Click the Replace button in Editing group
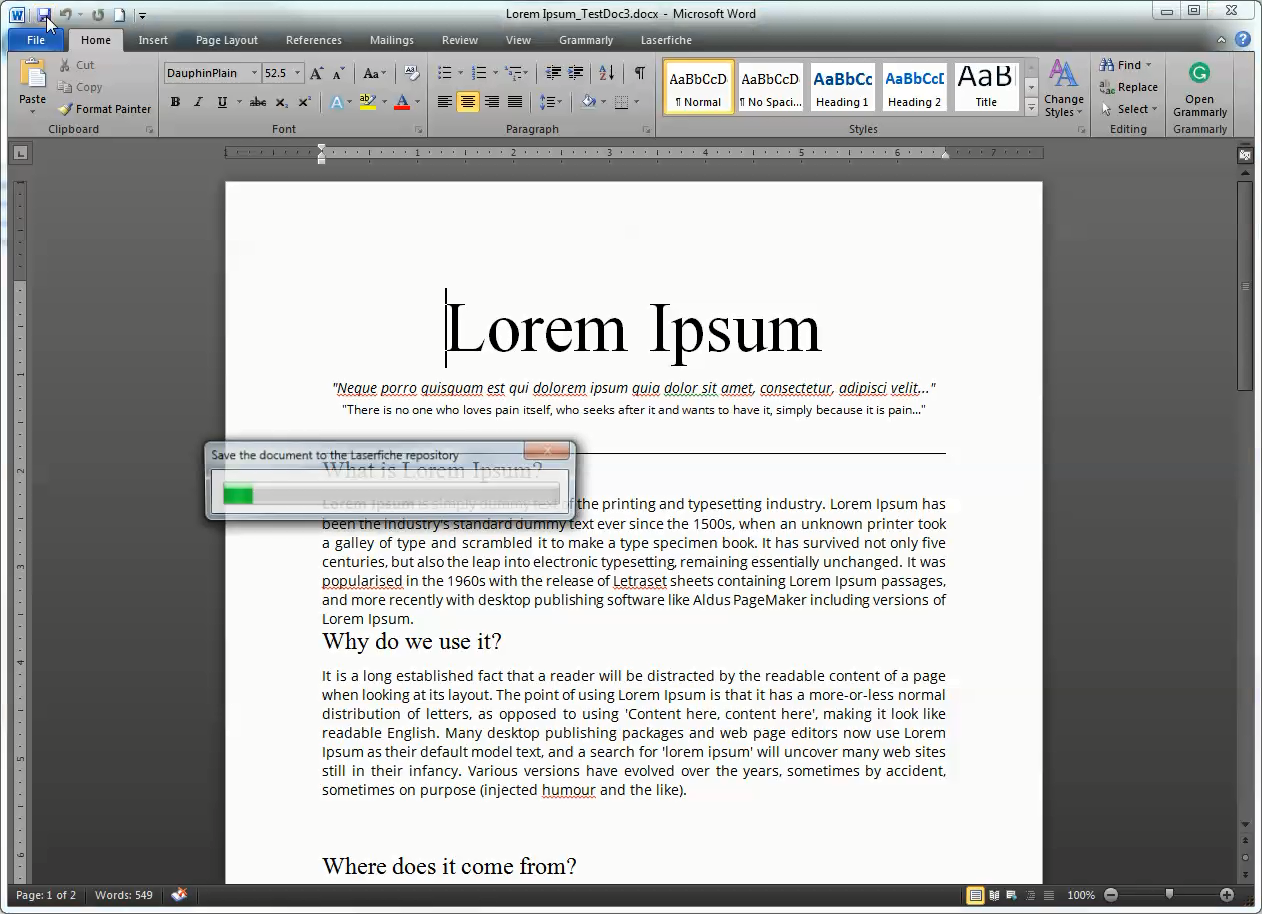 pyautogui.click(x=1128, y=87)
